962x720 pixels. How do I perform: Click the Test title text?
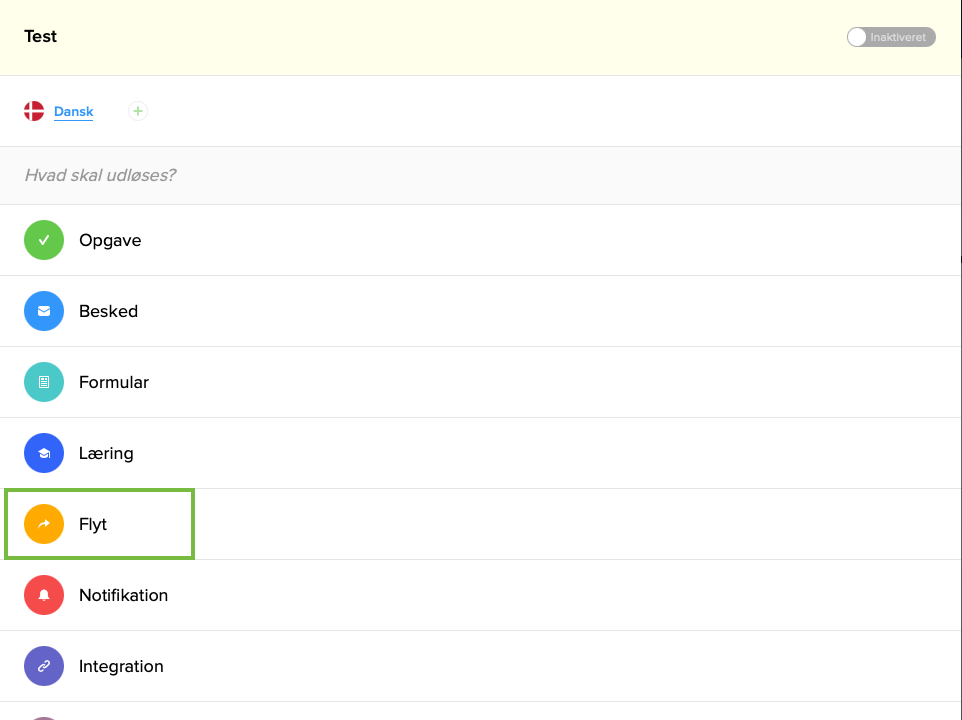(41, 36)
